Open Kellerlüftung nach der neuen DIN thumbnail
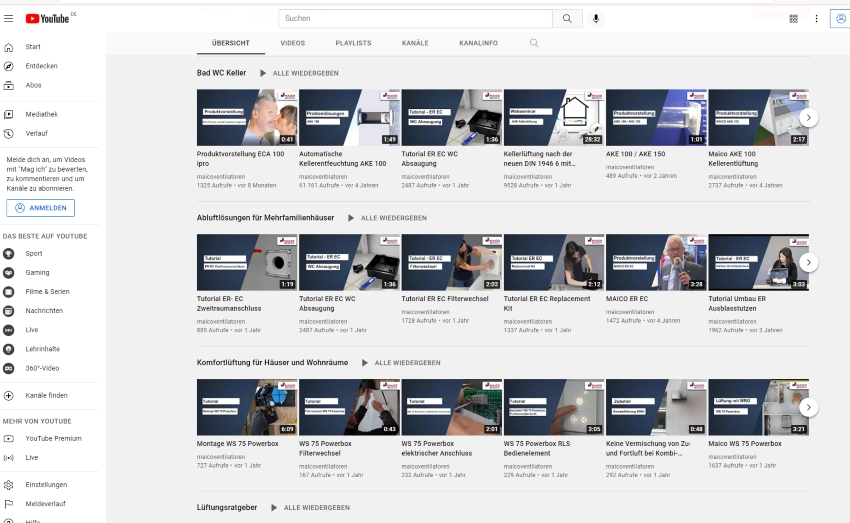 (x=553, y=117)
